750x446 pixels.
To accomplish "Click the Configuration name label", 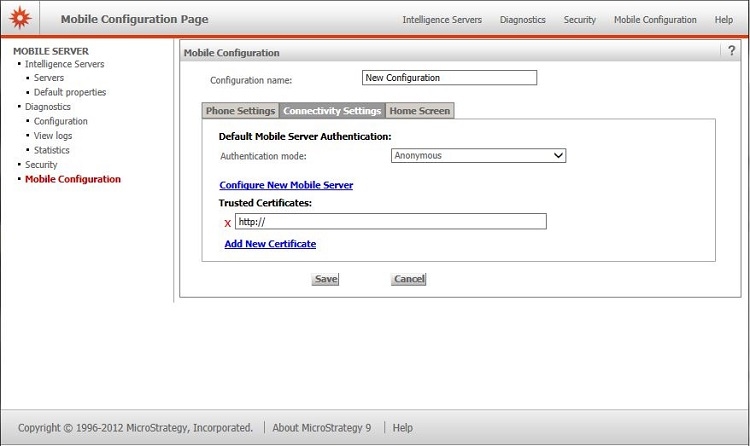I will (x=251, y=80).
